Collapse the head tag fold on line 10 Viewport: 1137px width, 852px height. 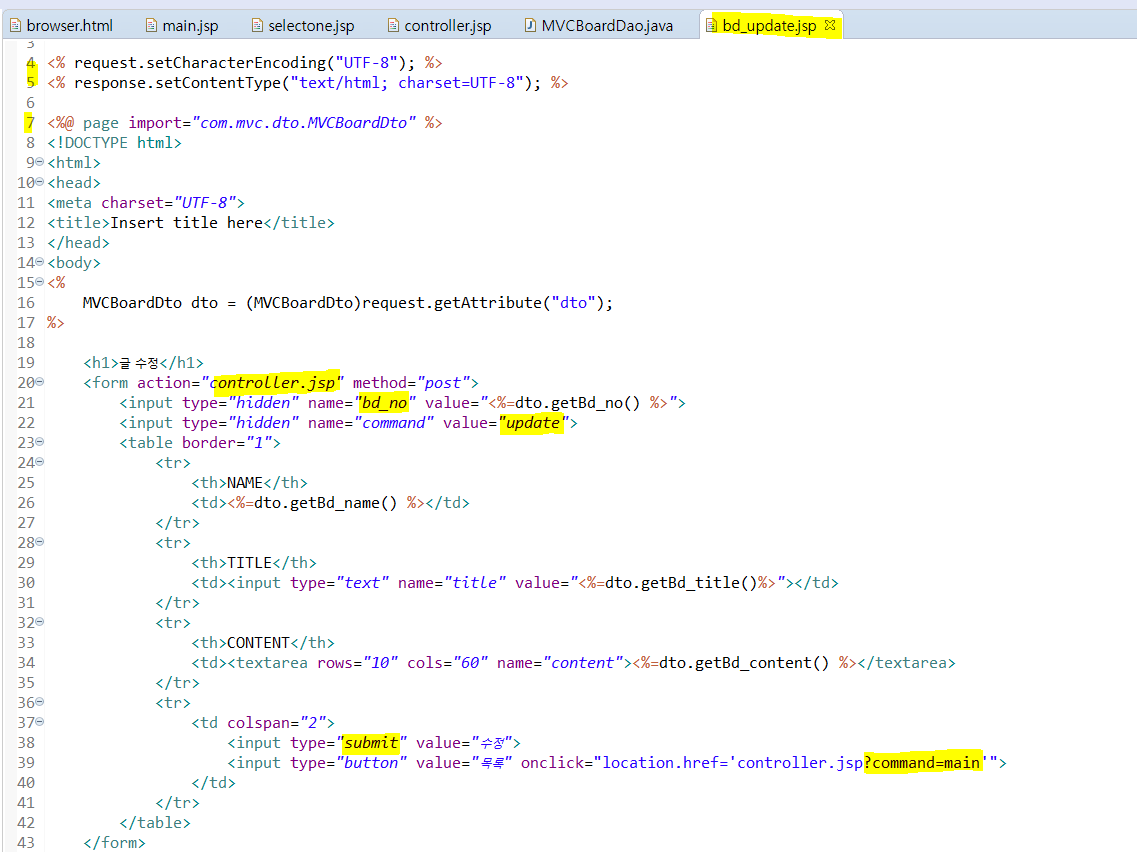point(40,182)
